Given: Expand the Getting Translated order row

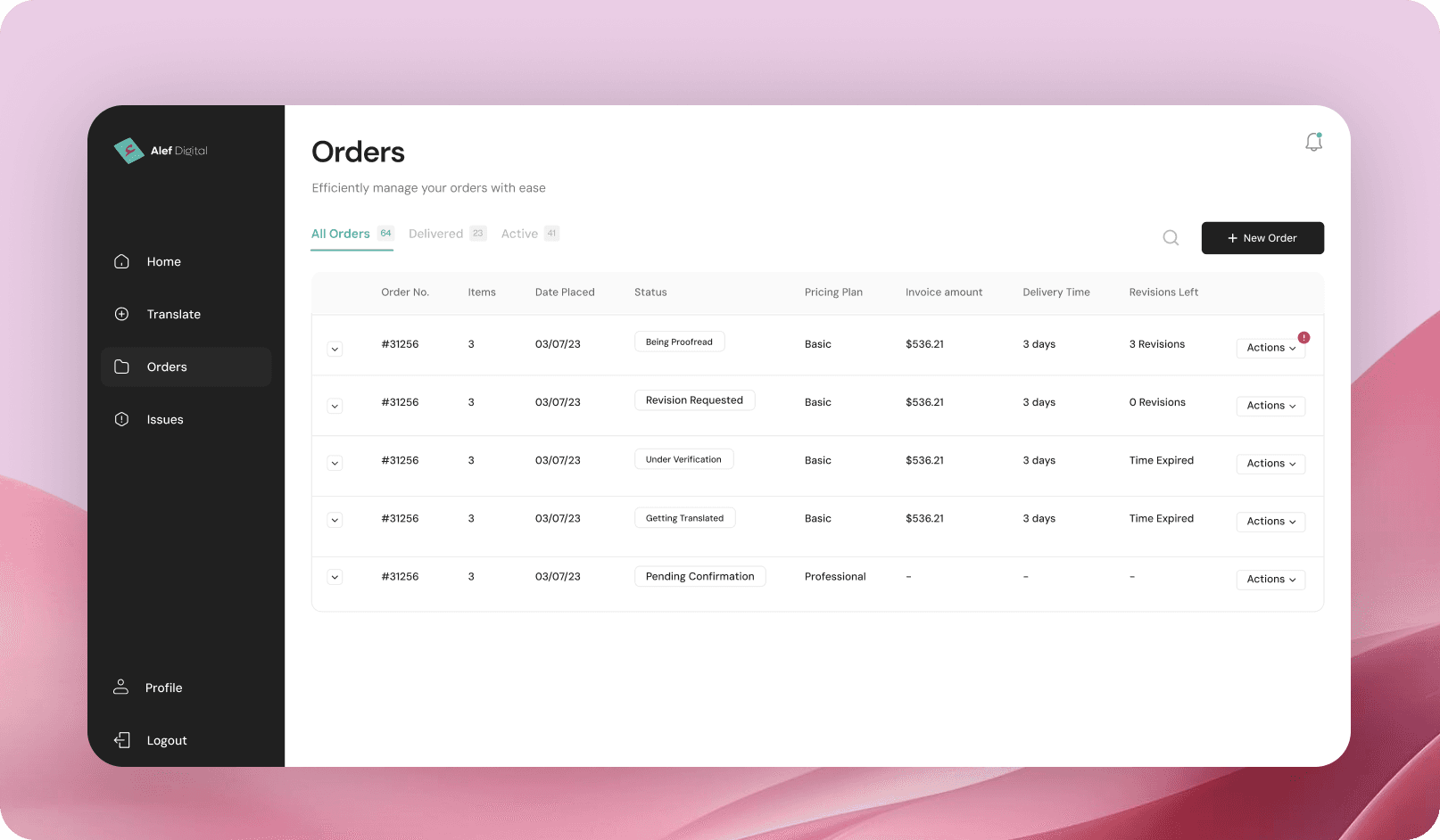Looking at the screenshot, I should point(335,520).
